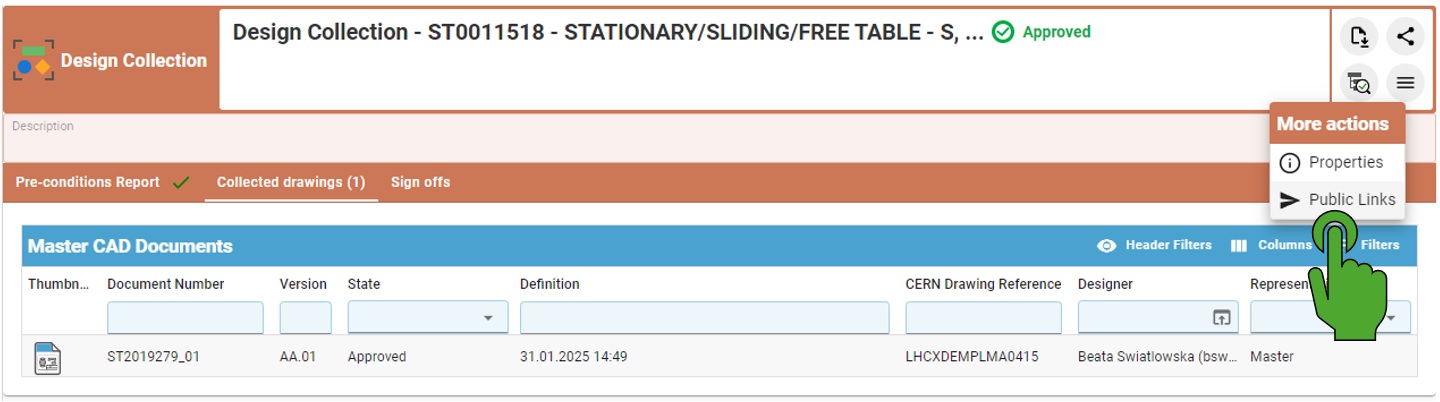Click the table search icon

tap(1359, 83)
